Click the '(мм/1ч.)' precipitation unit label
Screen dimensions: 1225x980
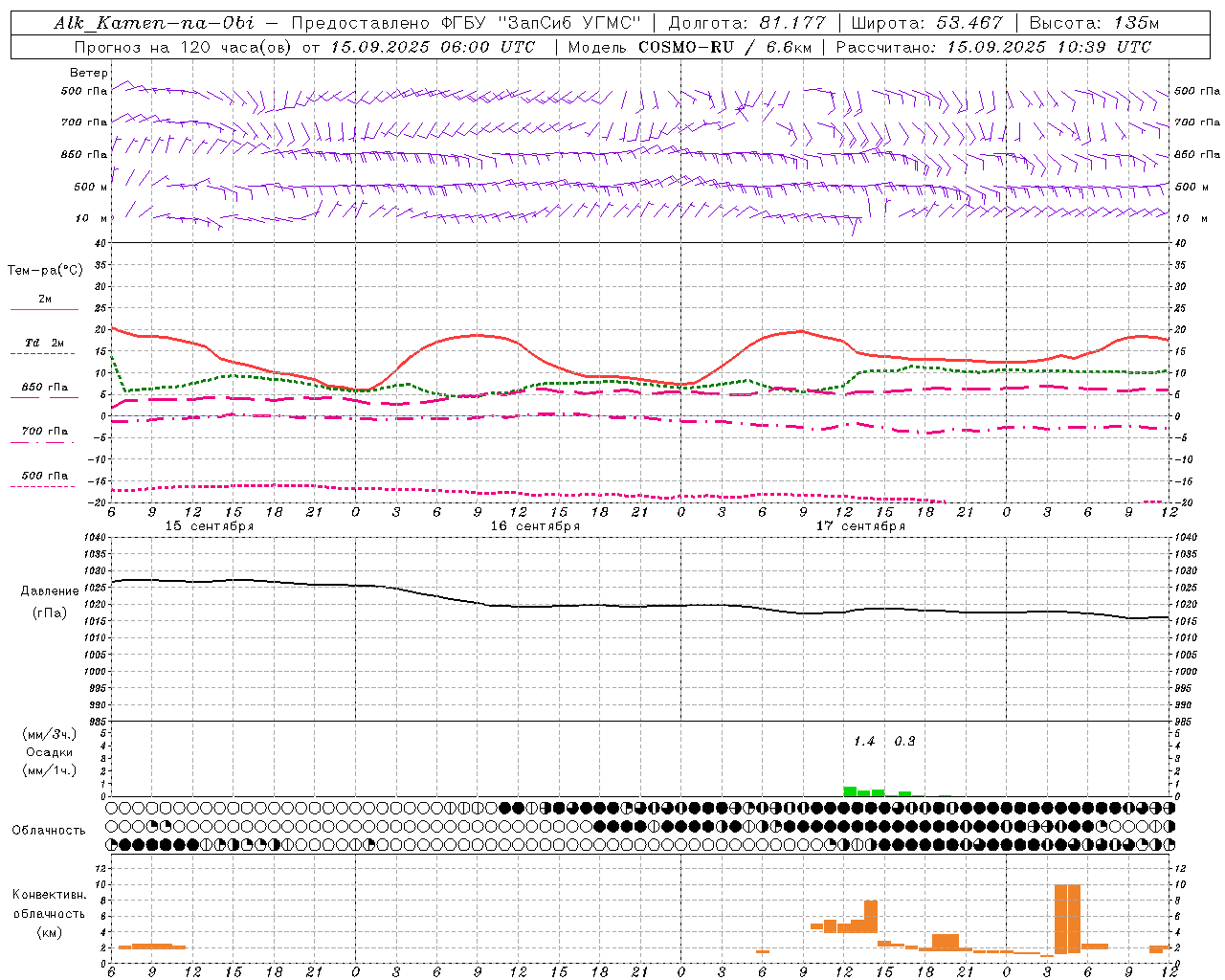coord(50,770)
